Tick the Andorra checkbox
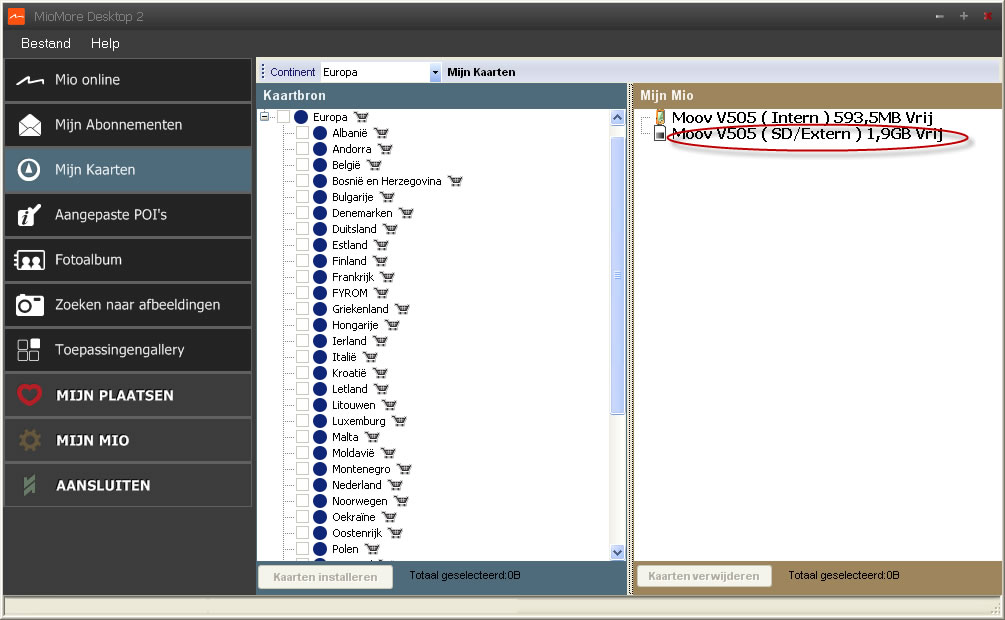The image size is (1005, 620). (303, 149)
